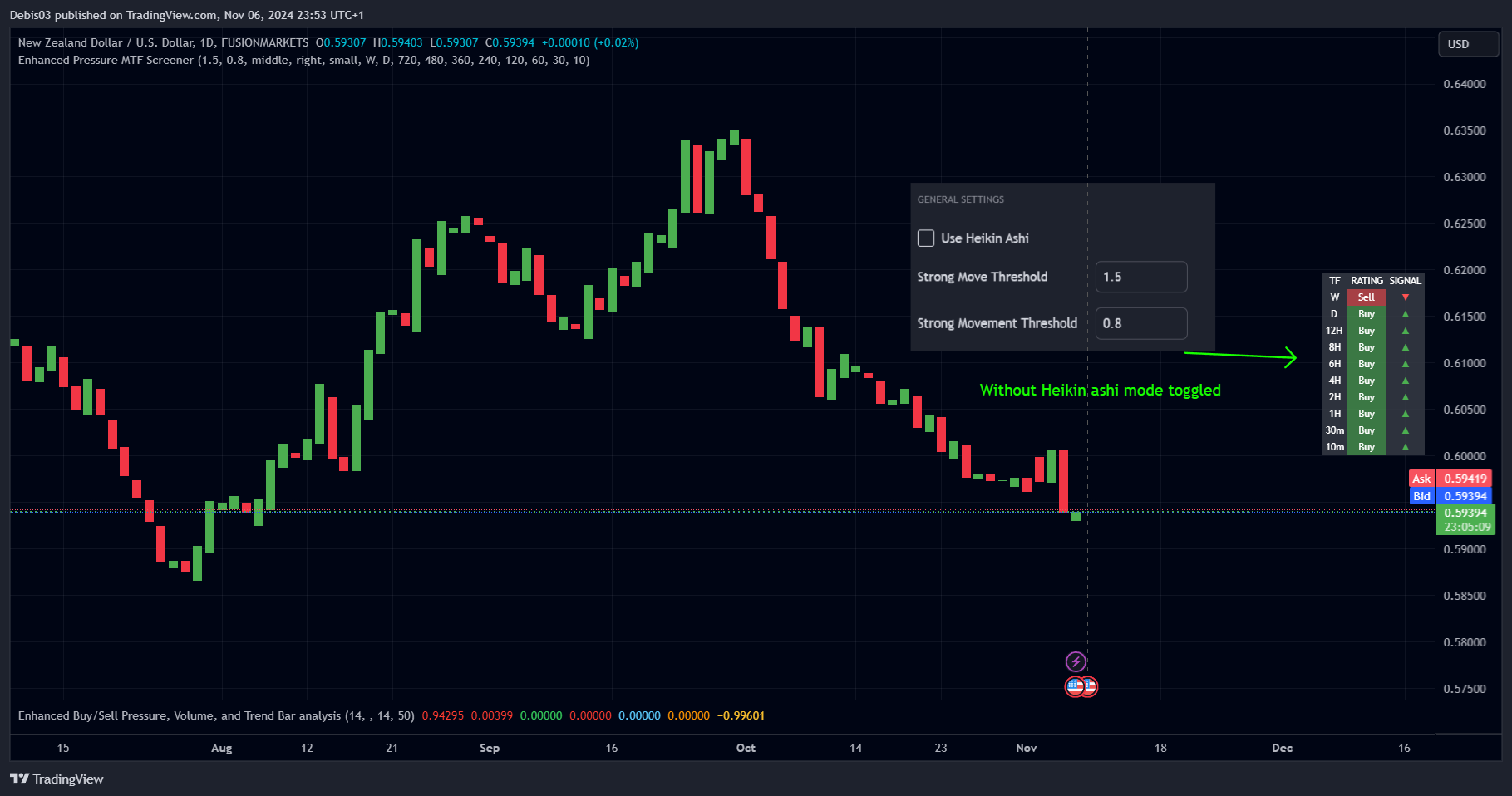Click the front US flag economic event icon
This screenshot has height=796, width=1512.
[x=1075, y=686]
